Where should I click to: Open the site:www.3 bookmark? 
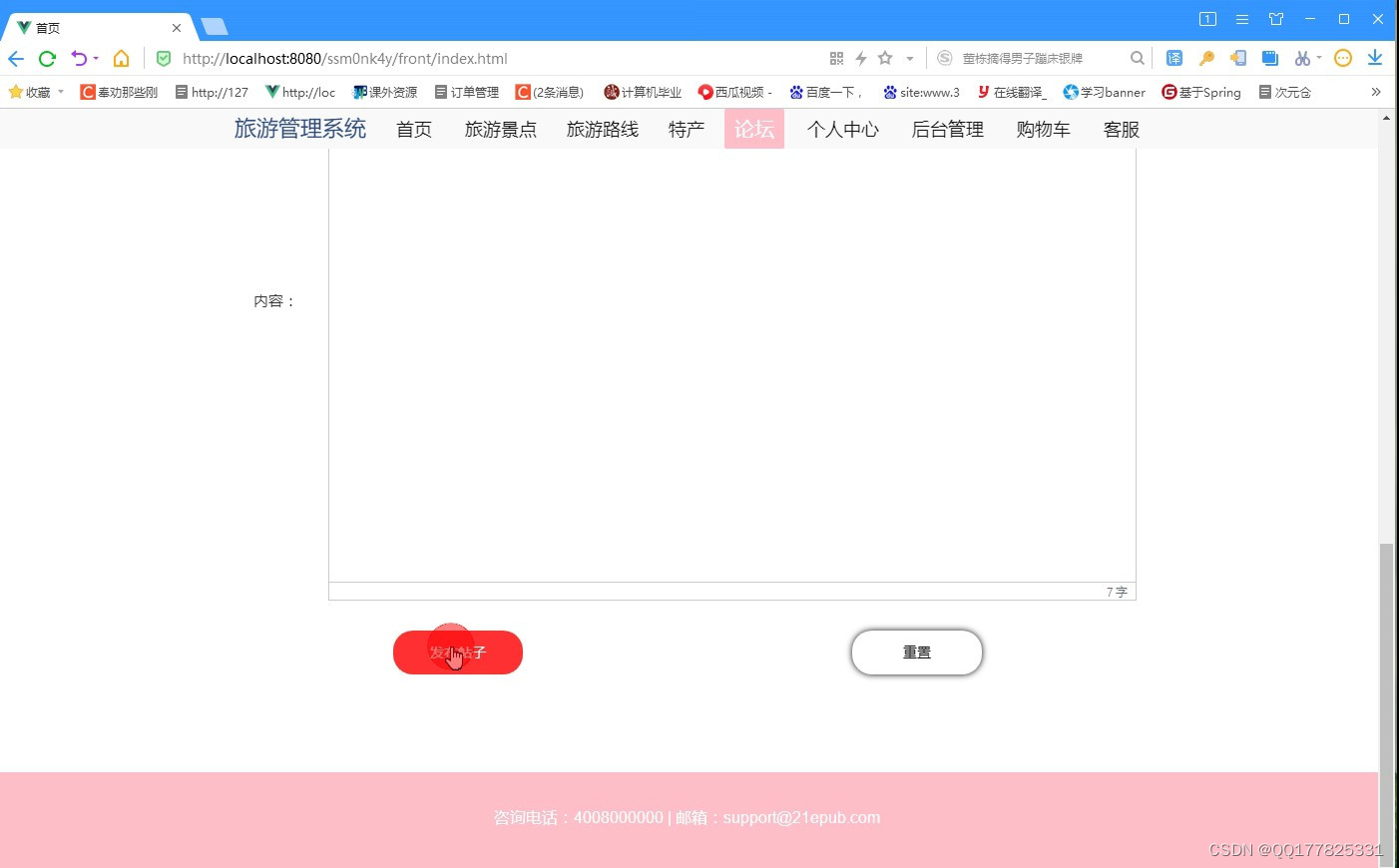click(922, 92)
